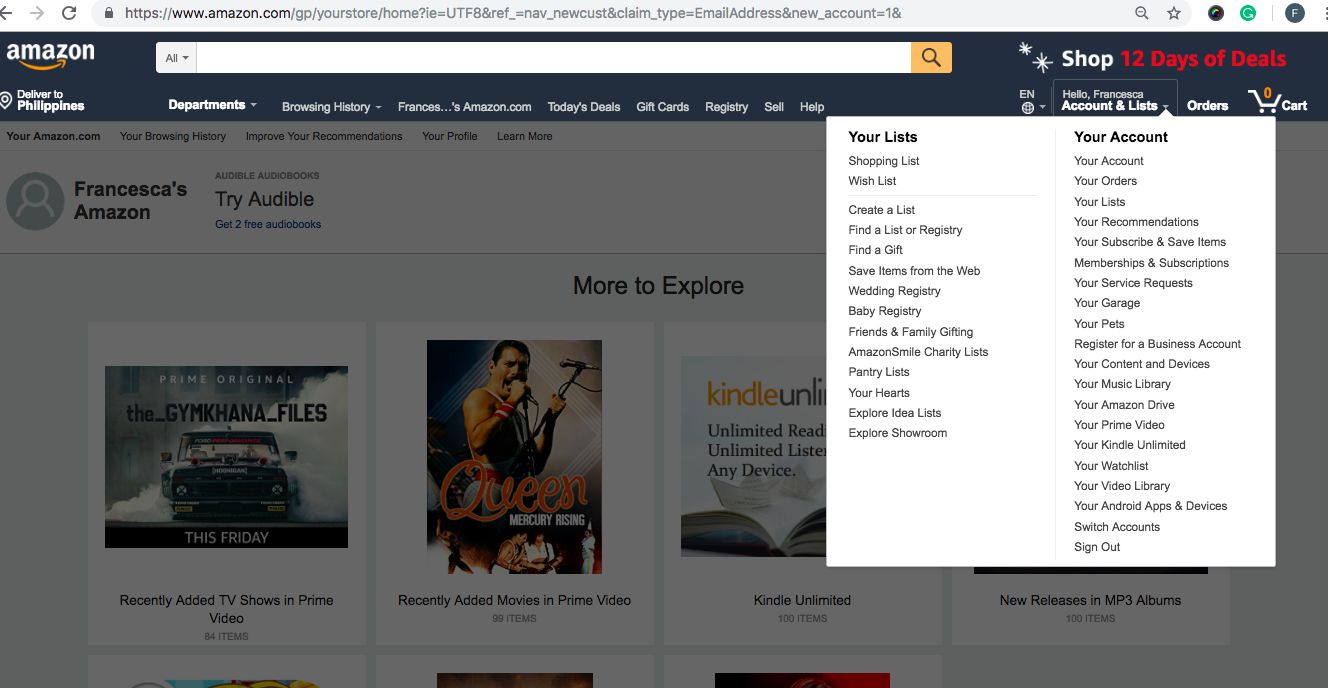Bookmark this page with the star icon

click(1174, 13)
